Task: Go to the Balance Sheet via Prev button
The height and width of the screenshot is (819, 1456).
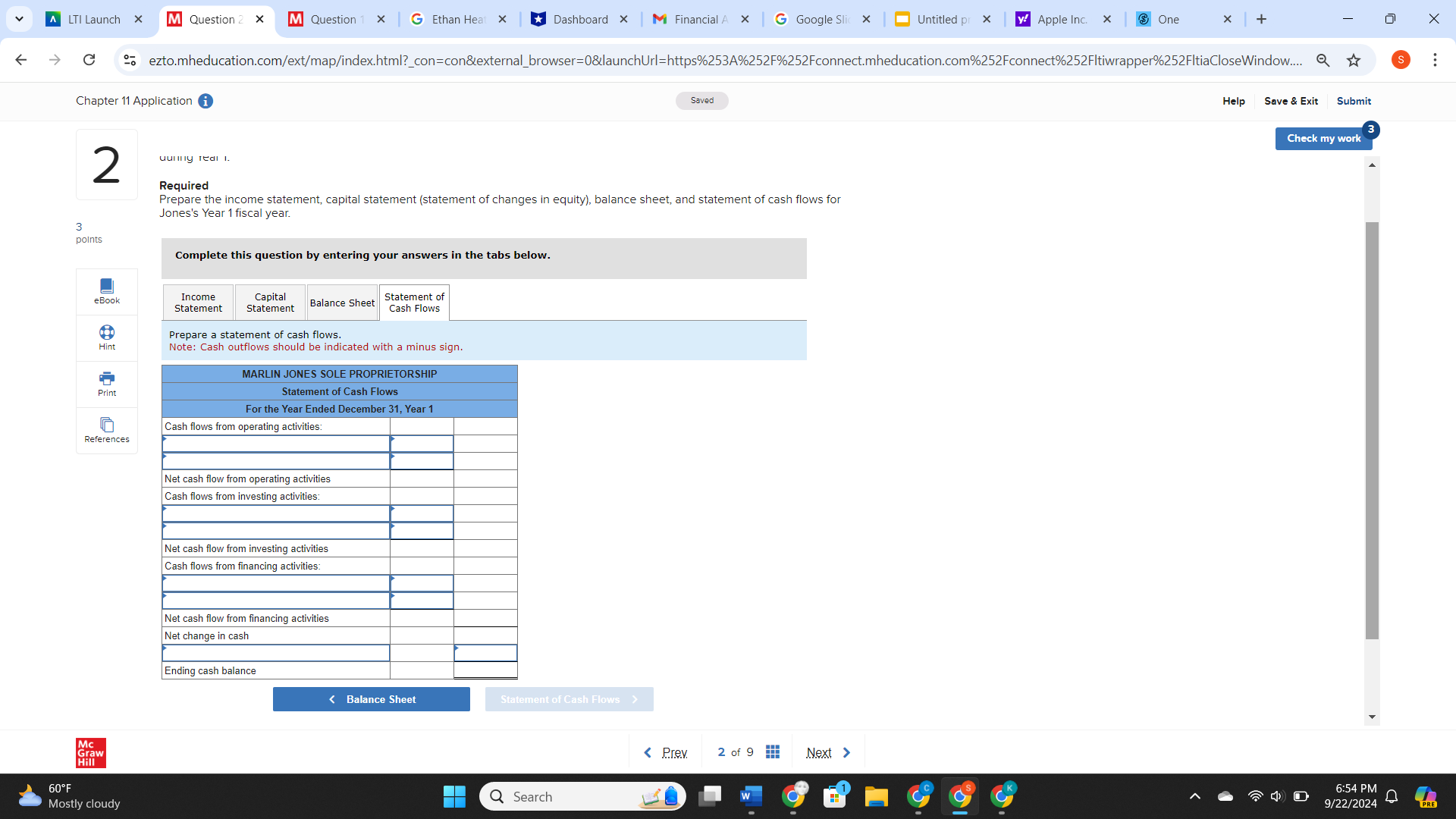Action: coord(371,698)
